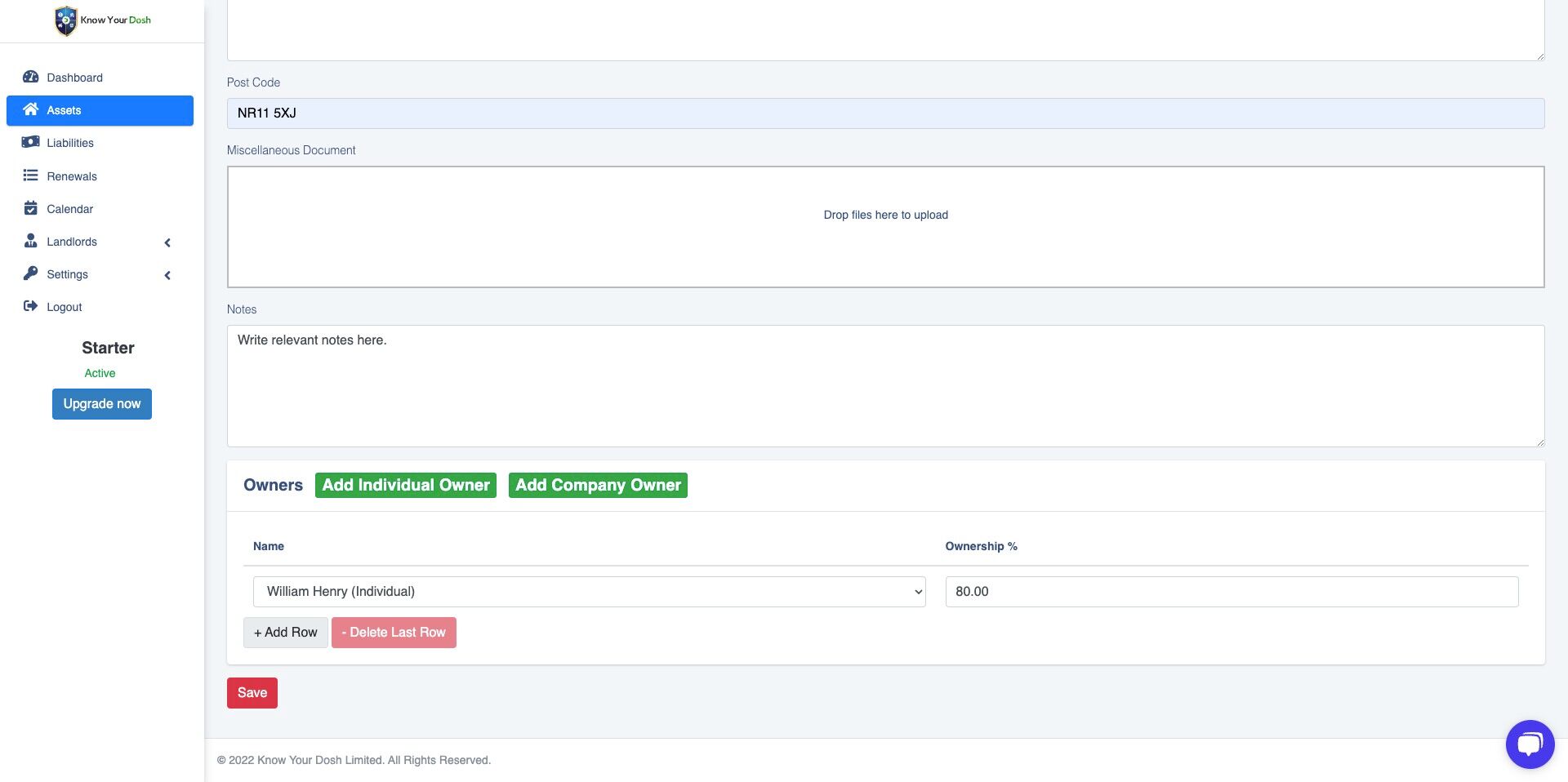Screen dimensions: 1568x782
Task: Open the chat bubble widget
Action: tap(1530, 744)
